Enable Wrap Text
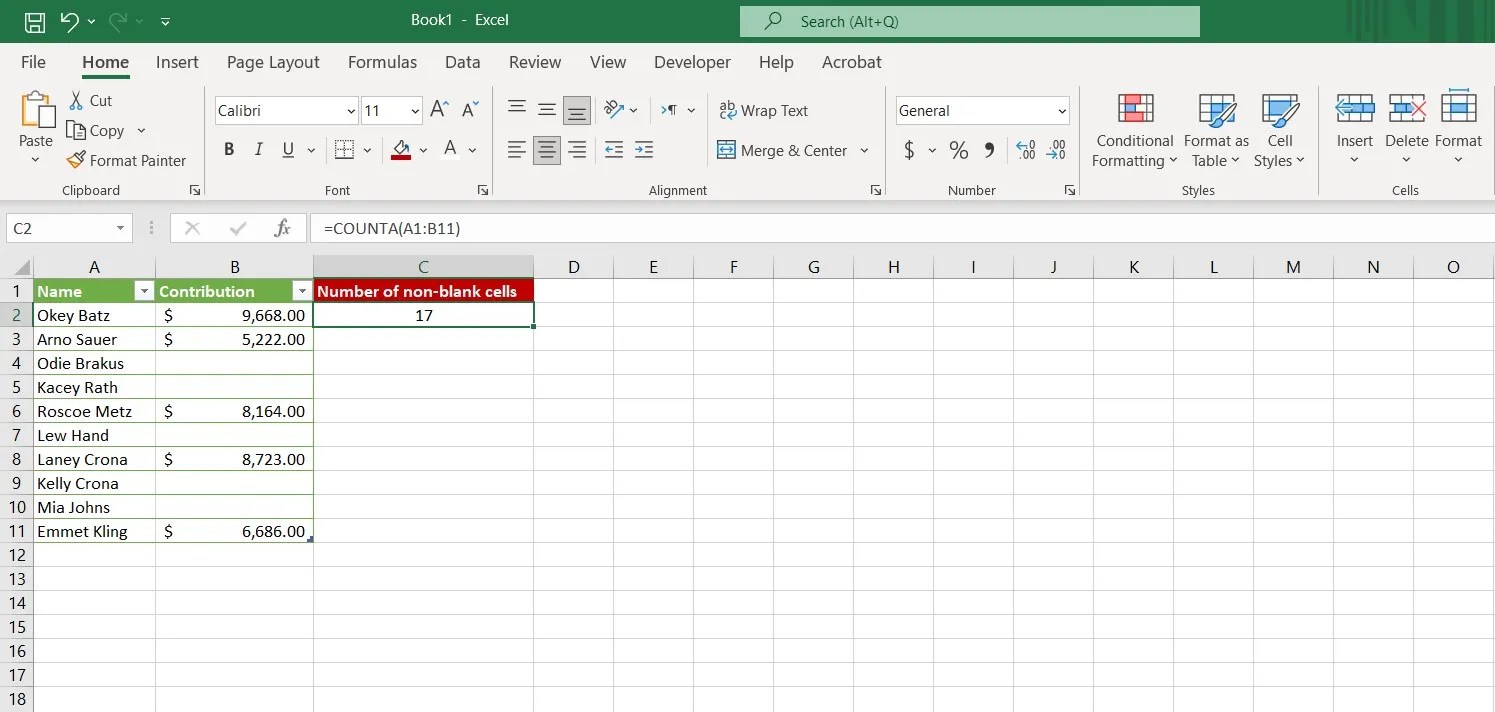Viewport: 1495px width, 712px height. pos(763,110)
